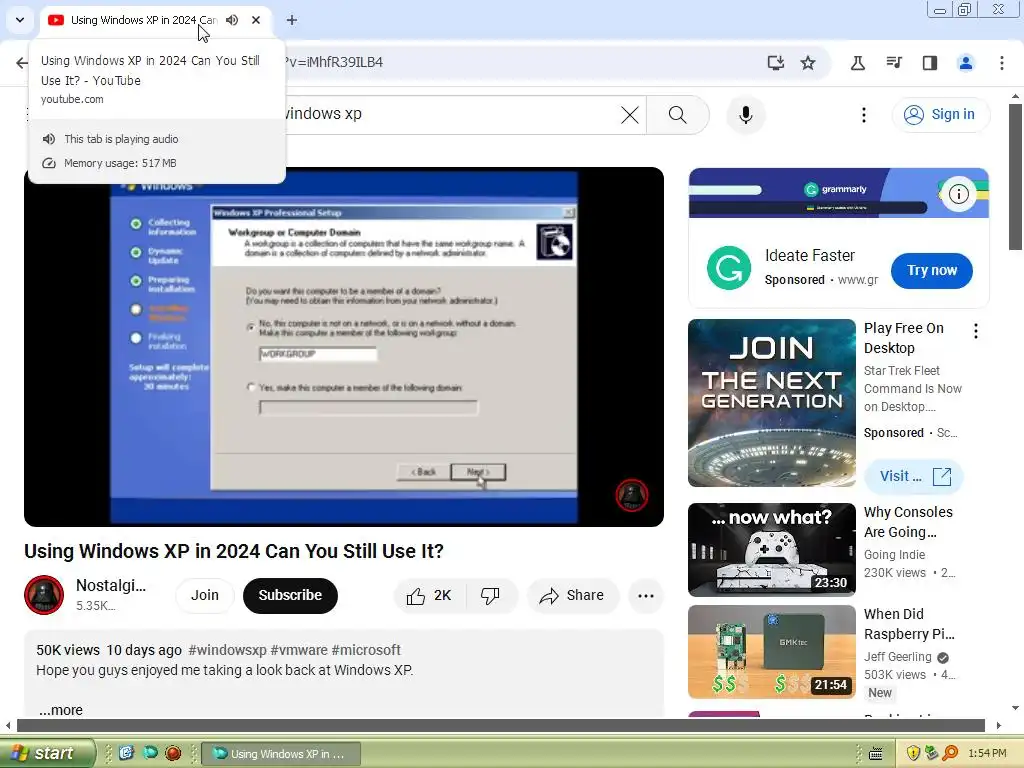Click in the YouTube search field
The width and height of the screenshot is (1024, 768).
click(x=451, y=114)
